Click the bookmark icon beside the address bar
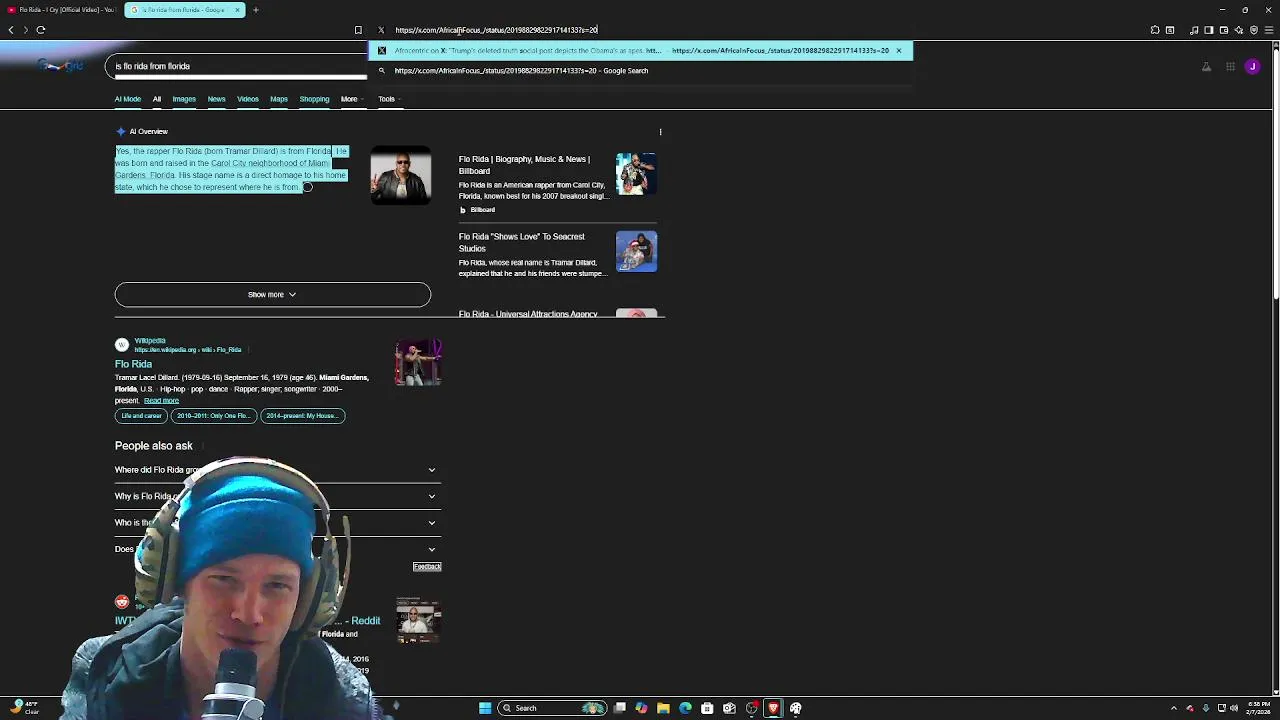This screenshot has width=1280, height=720. point(358,30)
